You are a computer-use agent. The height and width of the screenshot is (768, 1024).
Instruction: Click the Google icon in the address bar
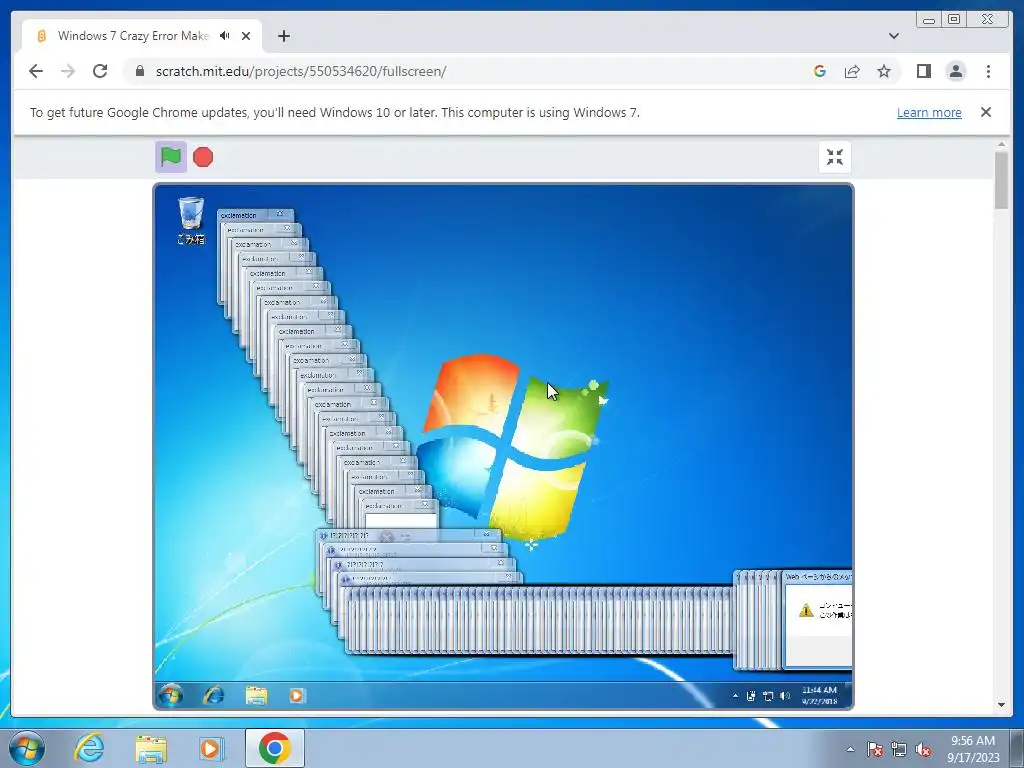[x=820, y=71]
